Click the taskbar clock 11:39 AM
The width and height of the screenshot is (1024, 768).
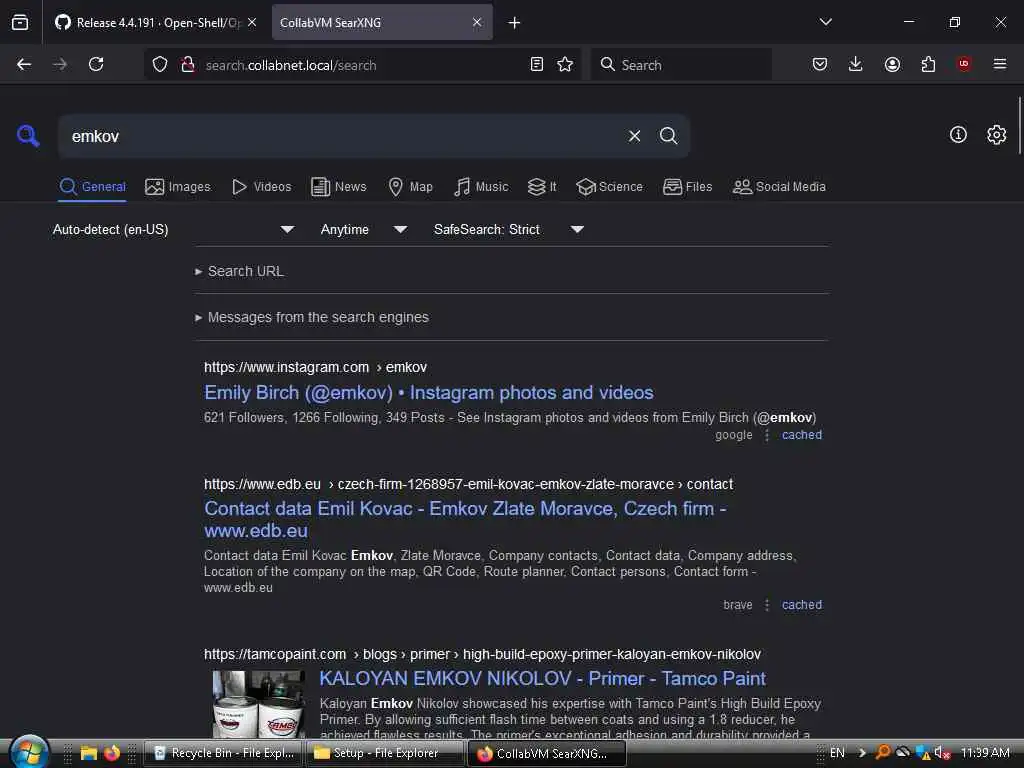click(985, 753)
